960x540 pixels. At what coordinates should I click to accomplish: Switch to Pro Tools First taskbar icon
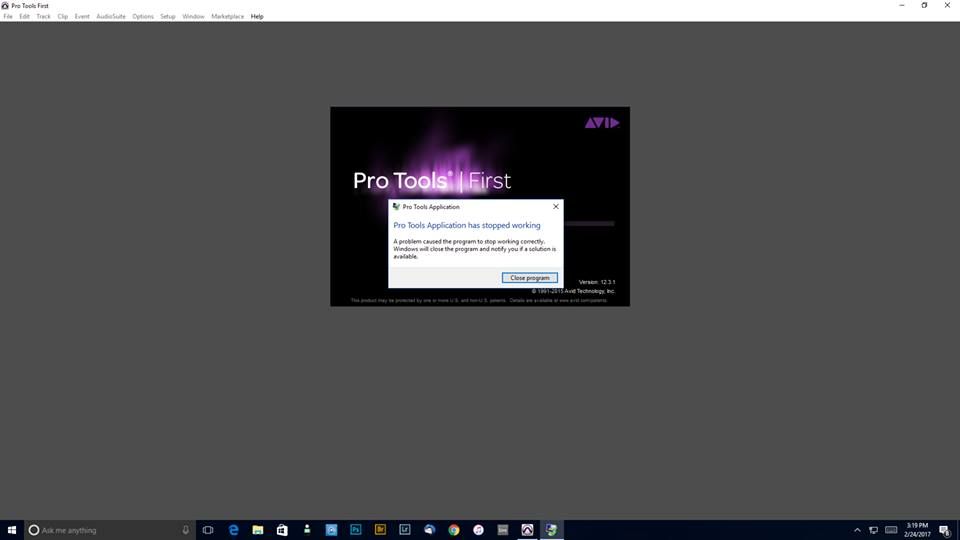click(527, 530)
